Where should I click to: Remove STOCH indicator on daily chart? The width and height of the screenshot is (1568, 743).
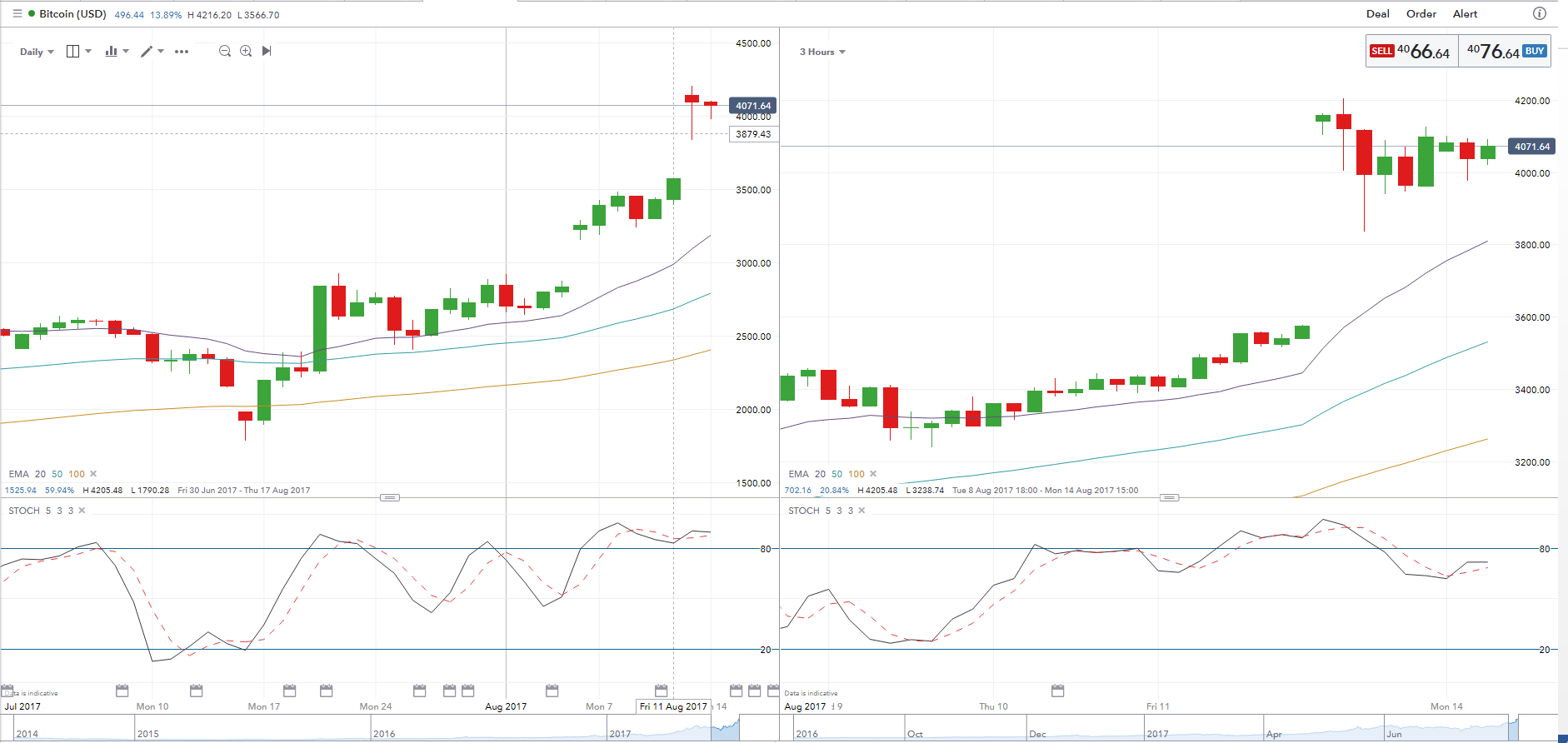(82, 511)
